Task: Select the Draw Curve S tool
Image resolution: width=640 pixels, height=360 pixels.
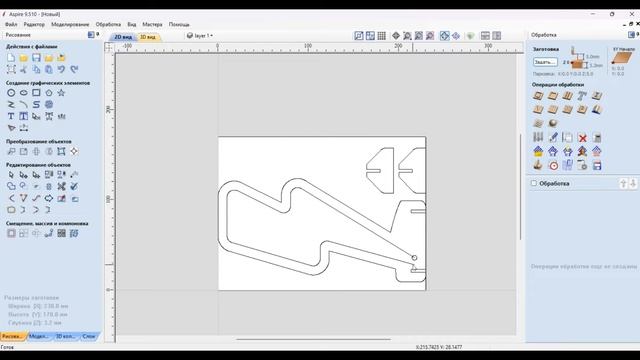Action: pyautogui.click(x=36, y=104)
